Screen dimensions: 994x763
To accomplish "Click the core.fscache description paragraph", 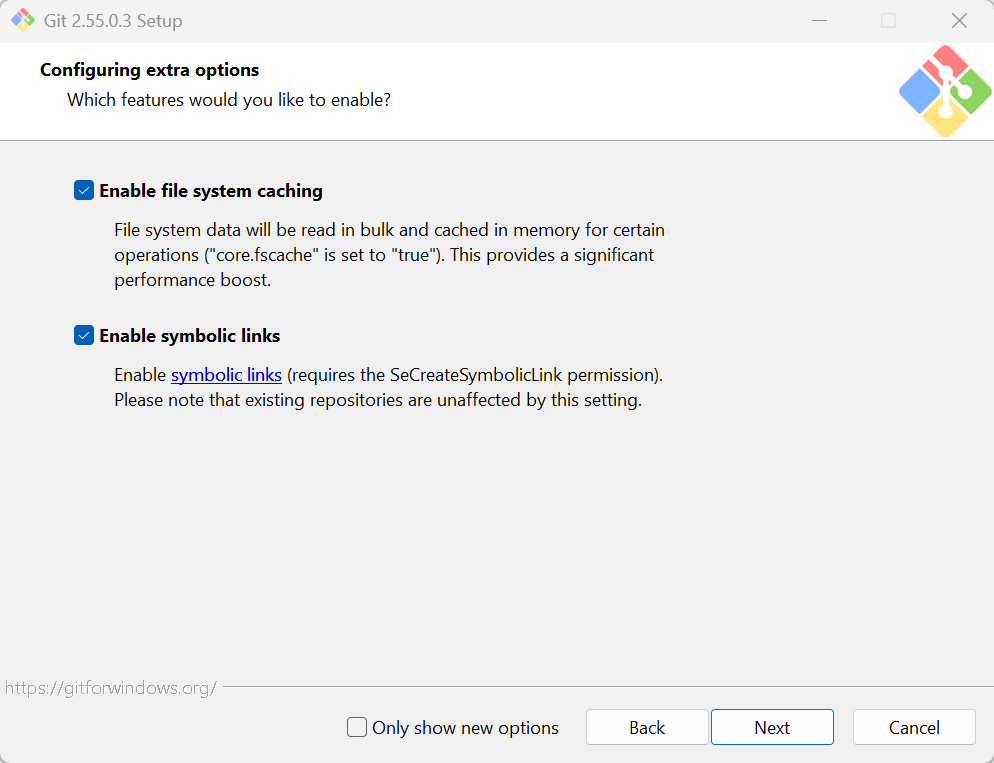I will 389,255.
